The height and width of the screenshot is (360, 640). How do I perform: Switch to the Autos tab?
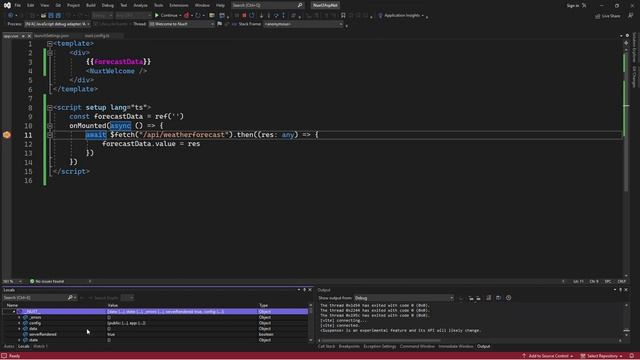pos(9,347)
